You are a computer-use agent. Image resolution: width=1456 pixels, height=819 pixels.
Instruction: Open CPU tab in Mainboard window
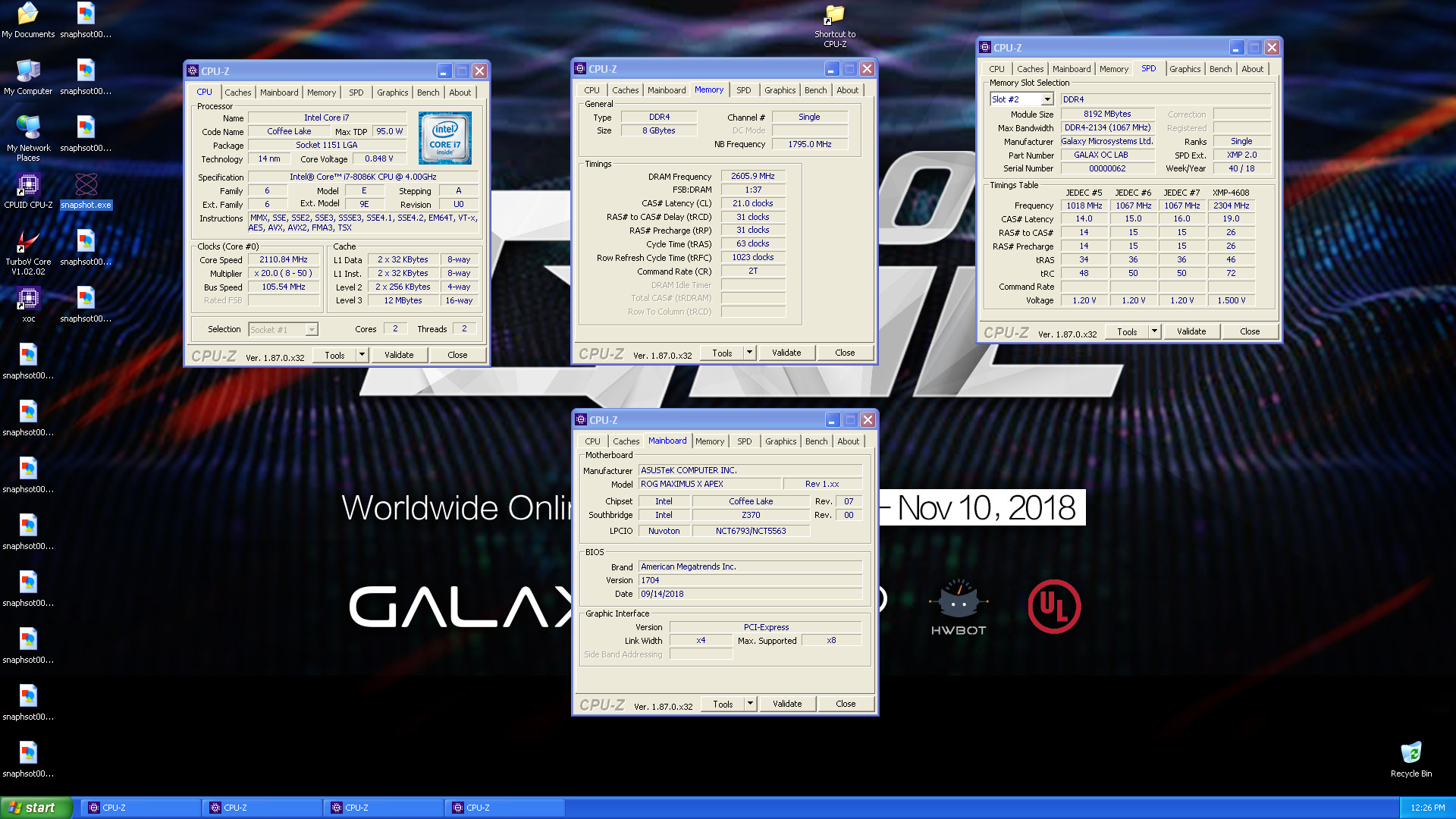pos(593,441)
